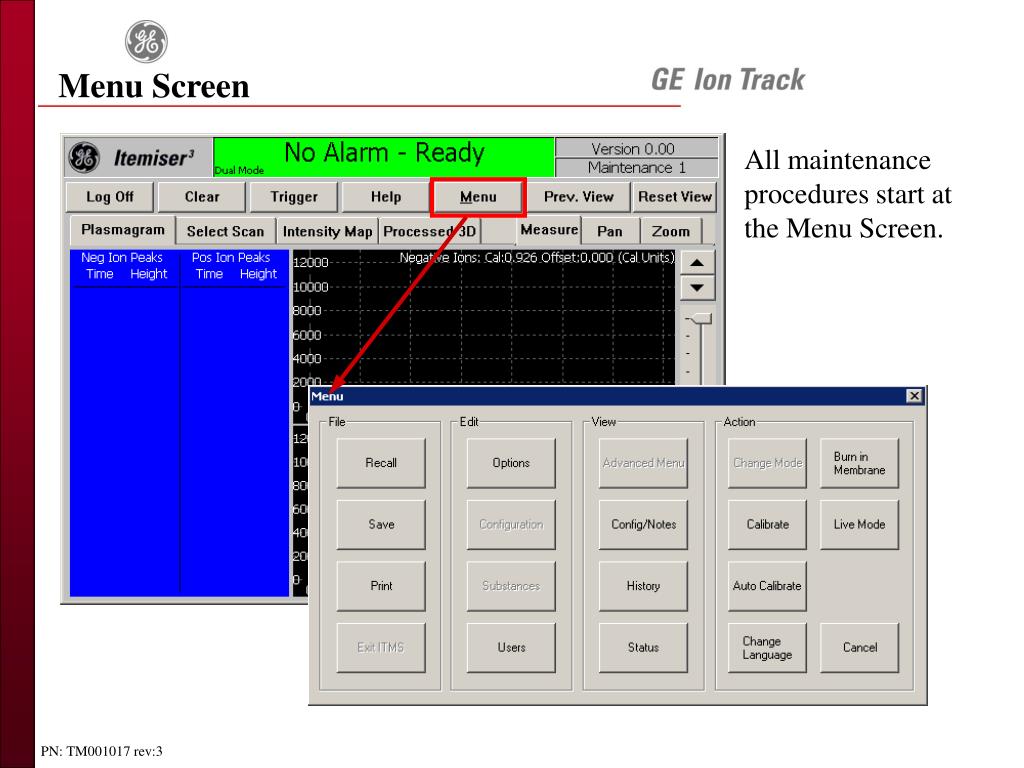Click the 'Version 0.00' field
The width and height of the screenshot is (1024, 768).
pyautogui.click(x=636, y=148)
